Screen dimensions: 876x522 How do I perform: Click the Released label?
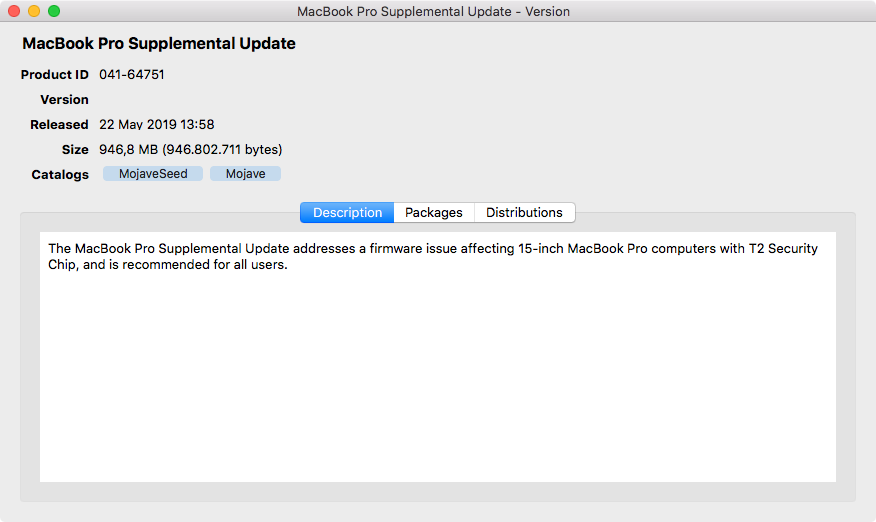click(59, 125)
